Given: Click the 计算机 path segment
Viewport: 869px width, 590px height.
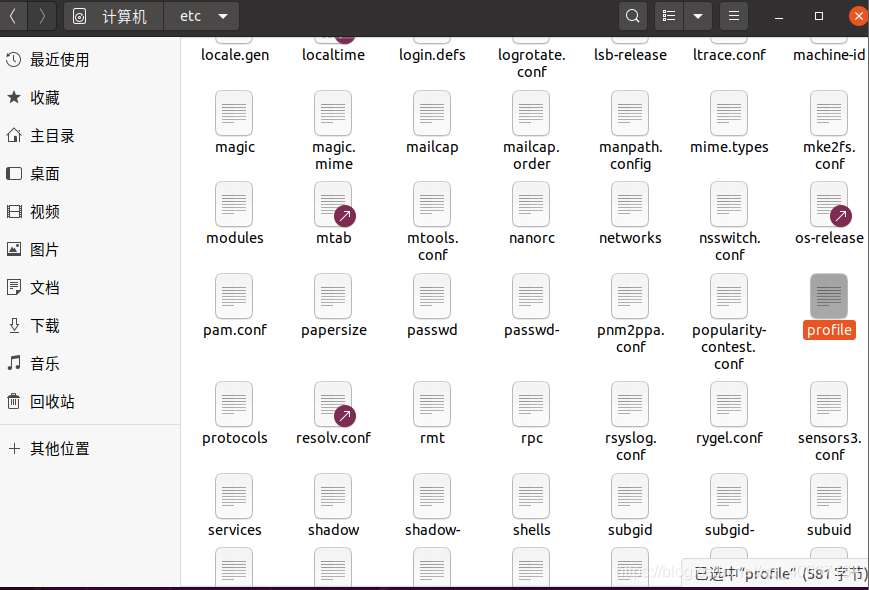Looking at the screenshot, I should click(x=114, y=16).
